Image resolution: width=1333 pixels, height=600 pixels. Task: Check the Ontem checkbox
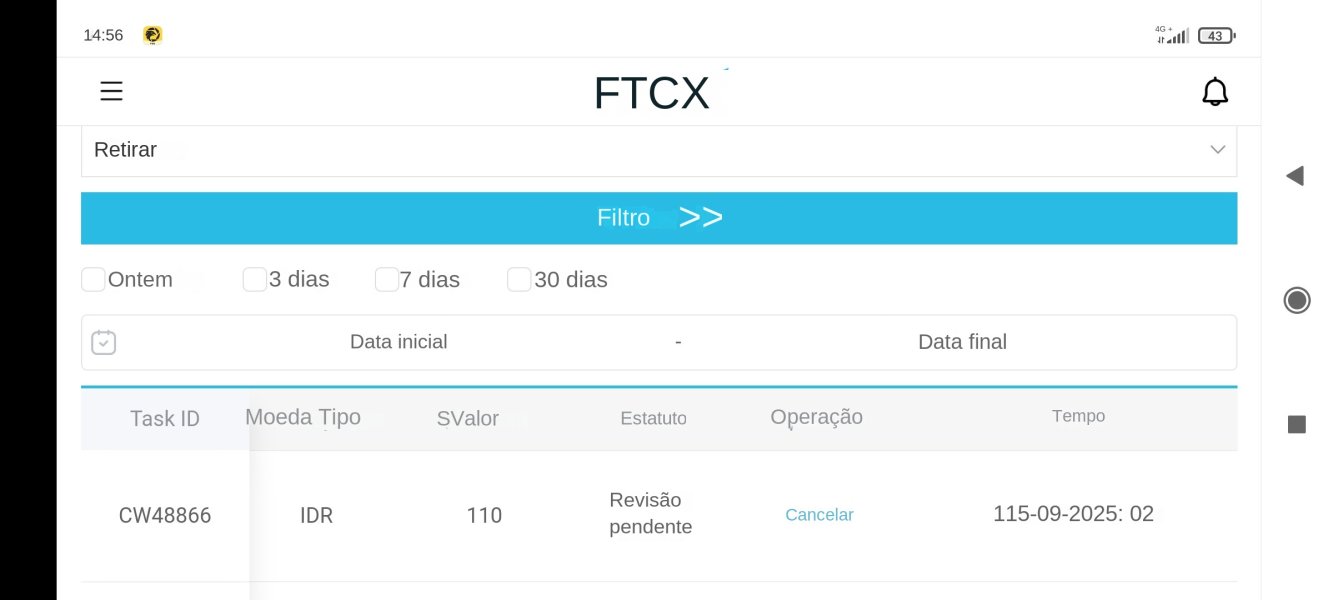pyautogui.click(x=93, y=279)
